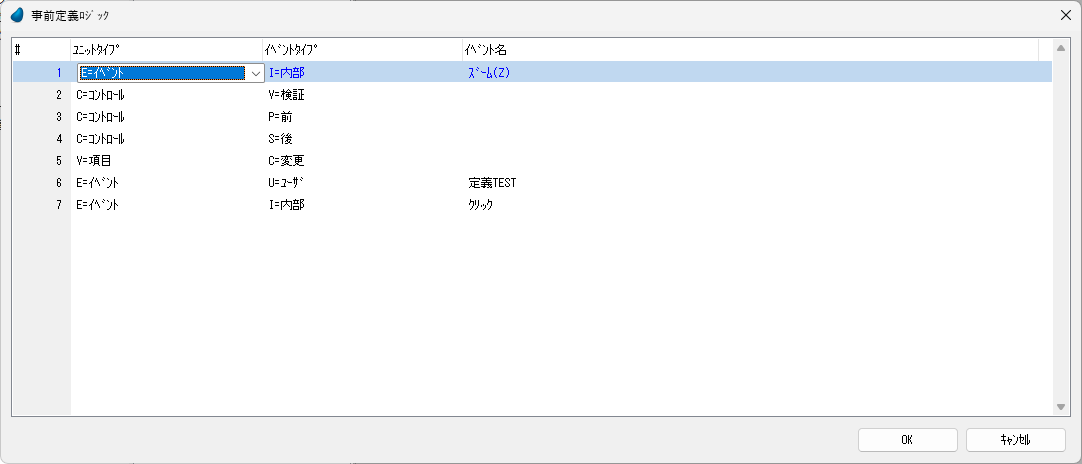
Task: Click the scrollbar up arrow
Action: point(1061,49)
